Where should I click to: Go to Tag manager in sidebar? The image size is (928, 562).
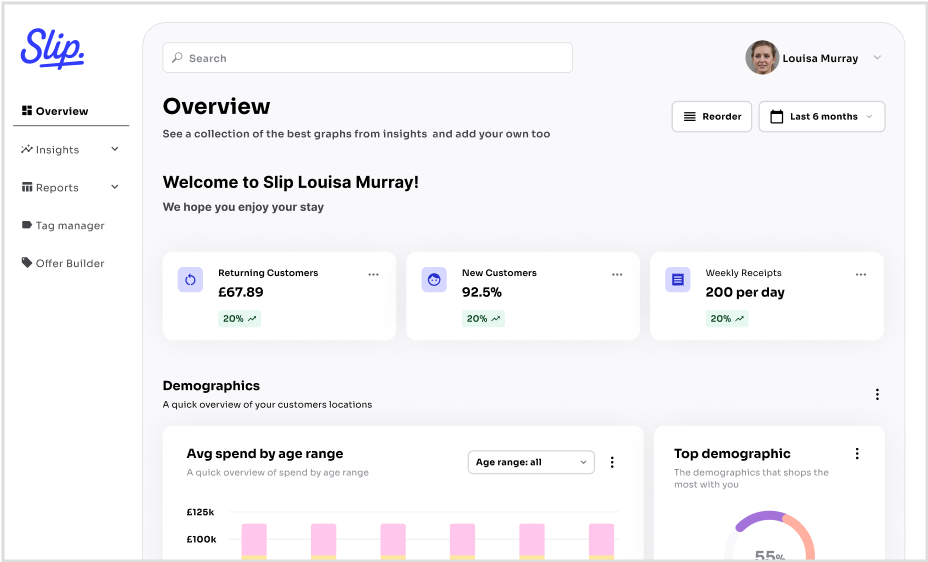pyautogui.click(x=69, y=226)
